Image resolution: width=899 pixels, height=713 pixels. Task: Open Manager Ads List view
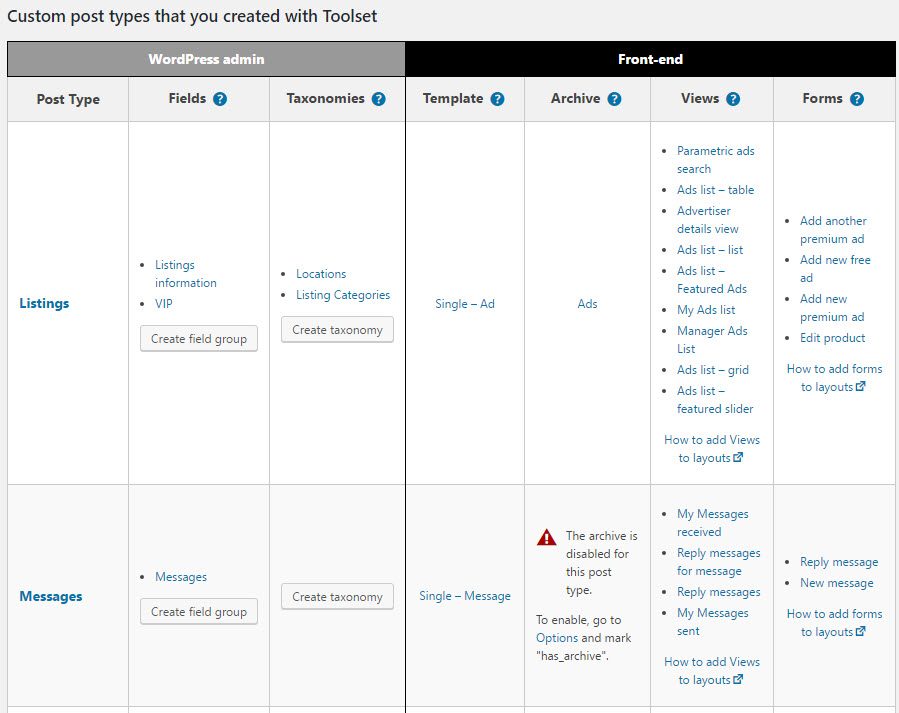point(712,340)
